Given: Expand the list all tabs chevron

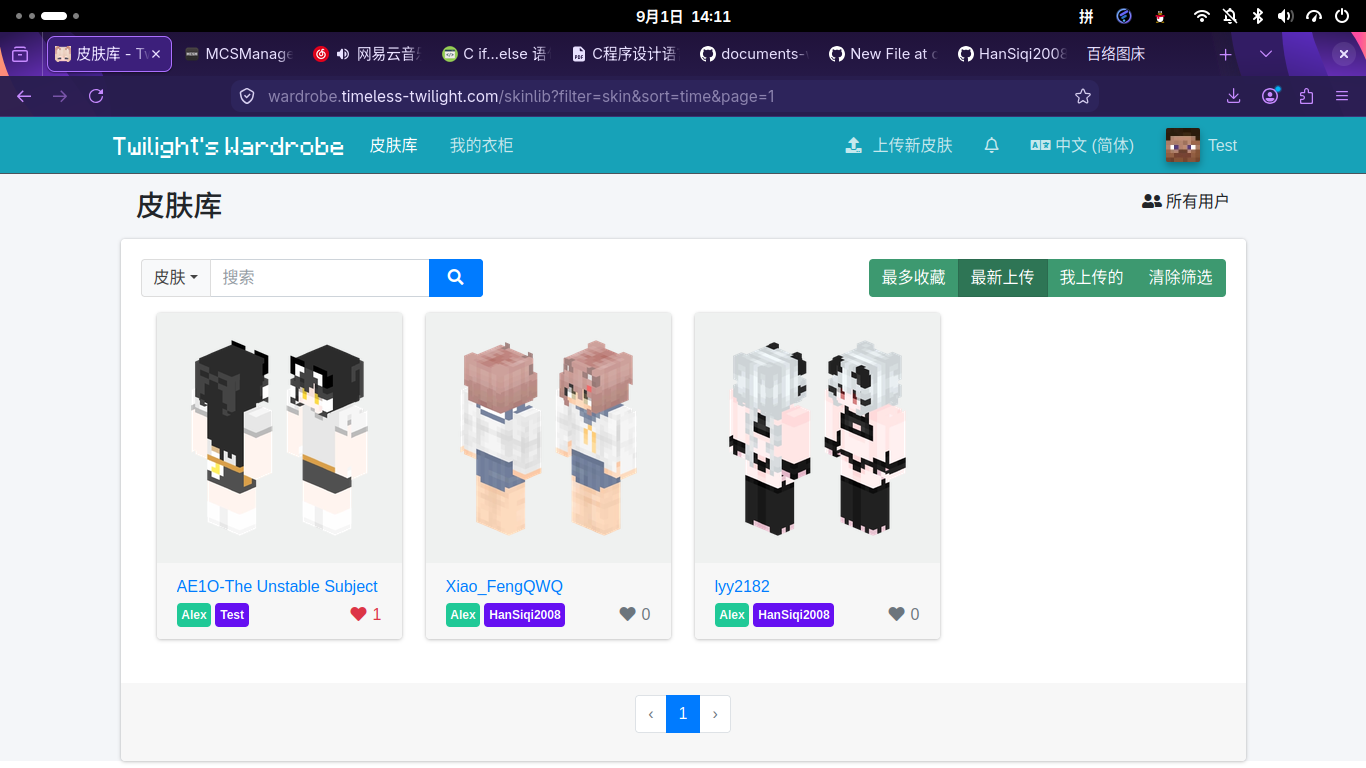Looking at the screenshot, I should click(1266, 54).
